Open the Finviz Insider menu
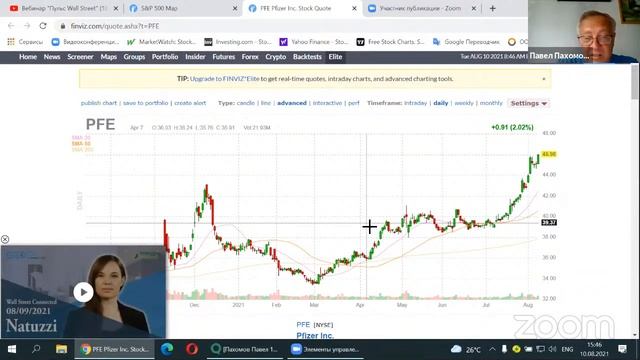 pyautogui.click(x=195, y=57)
